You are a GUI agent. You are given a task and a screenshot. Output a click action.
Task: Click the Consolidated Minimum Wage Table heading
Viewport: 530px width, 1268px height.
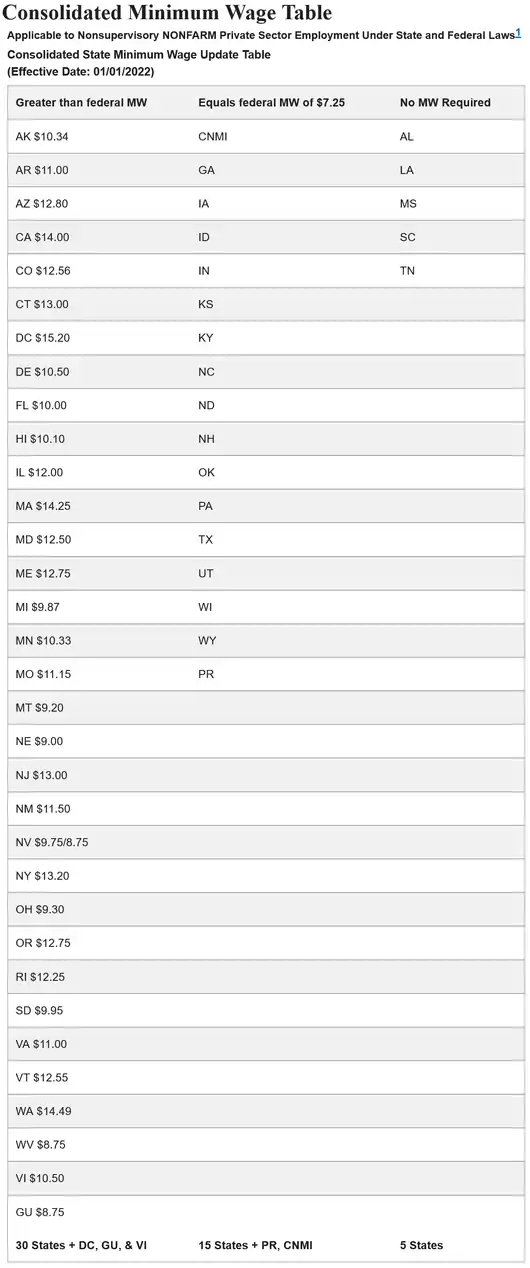169,13
